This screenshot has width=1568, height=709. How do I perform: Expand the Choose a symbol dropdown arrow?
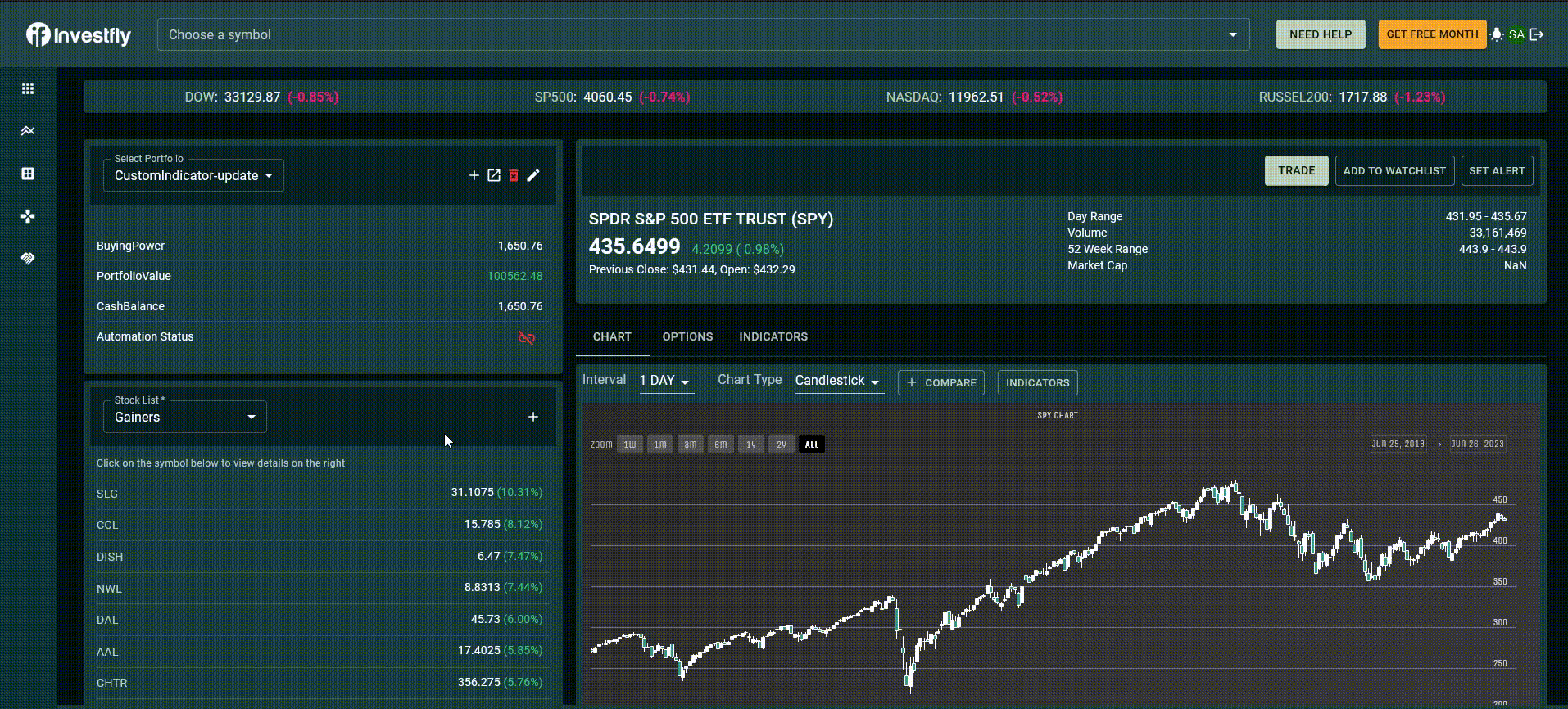tap(1233, 35)
